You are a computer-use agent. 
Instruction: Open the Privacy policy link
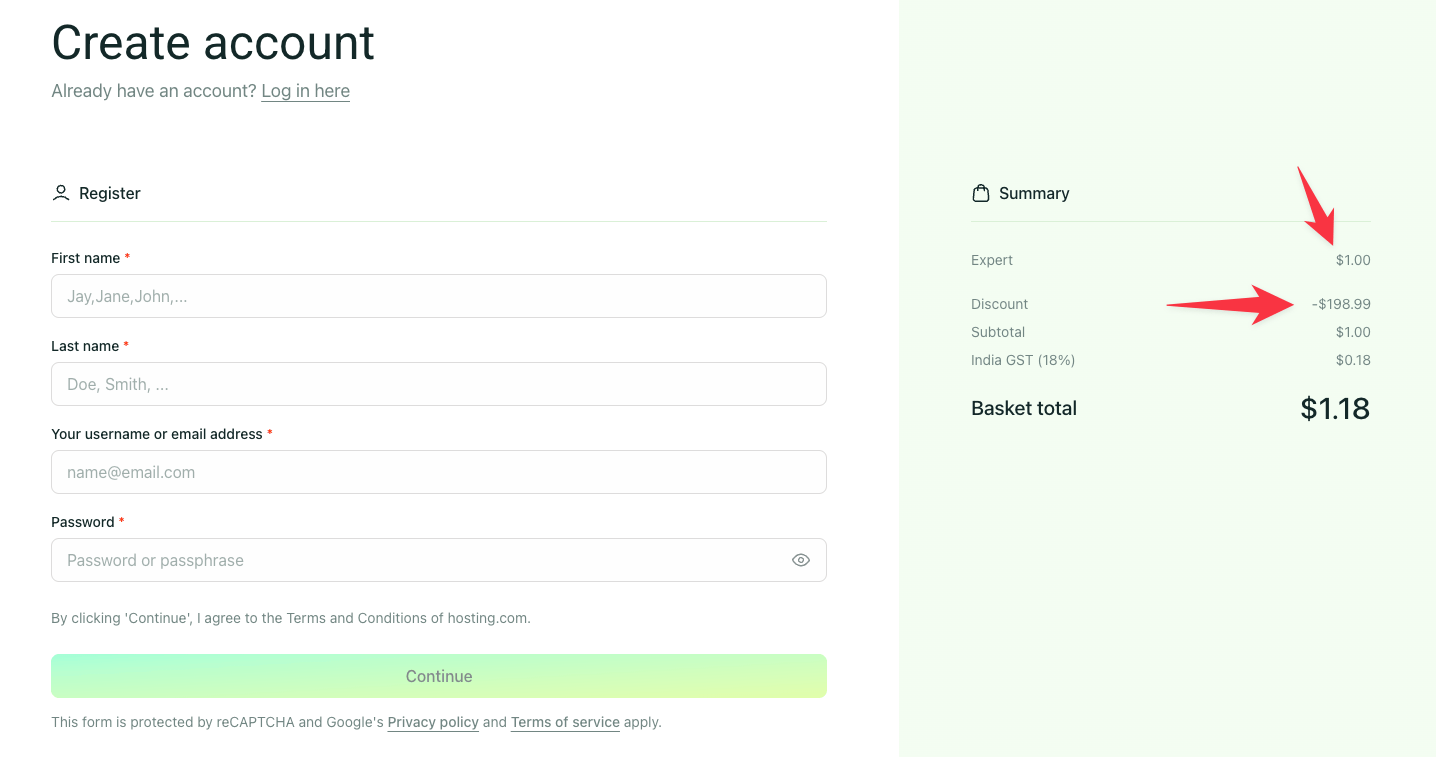(433, 721)
